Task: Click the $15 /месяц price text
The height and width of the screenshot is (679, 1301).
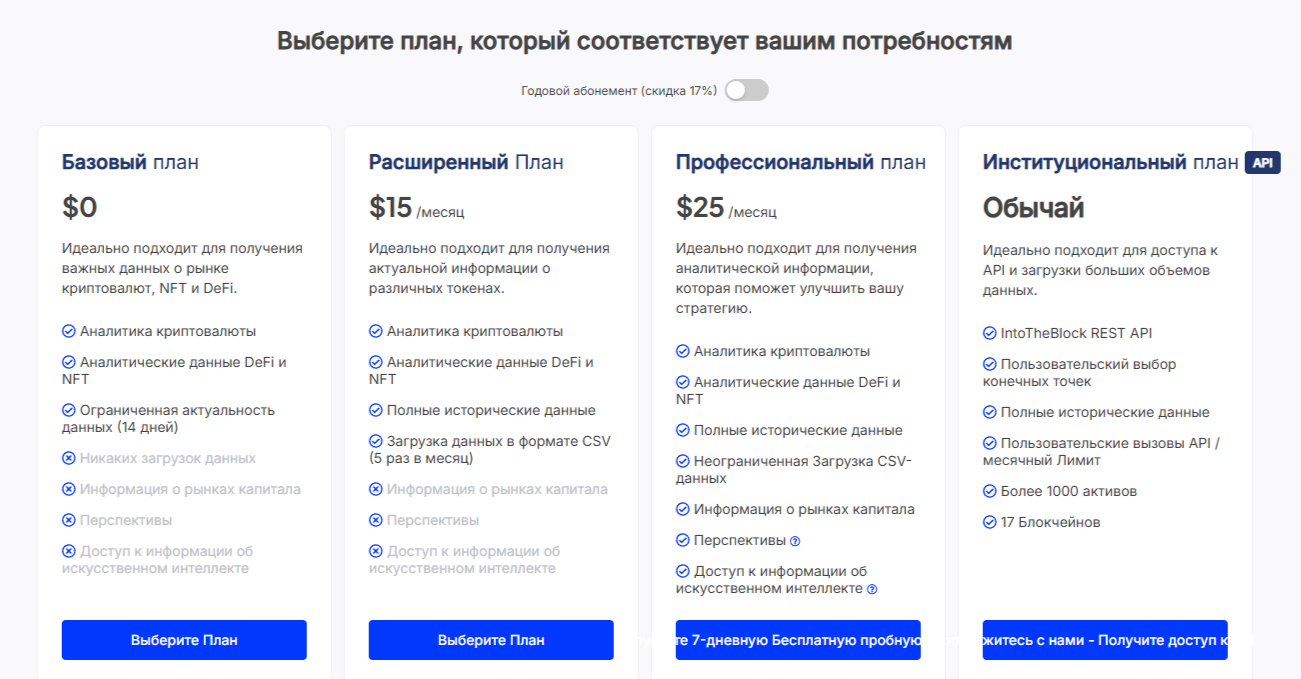Action: click(x=416, y=208)
